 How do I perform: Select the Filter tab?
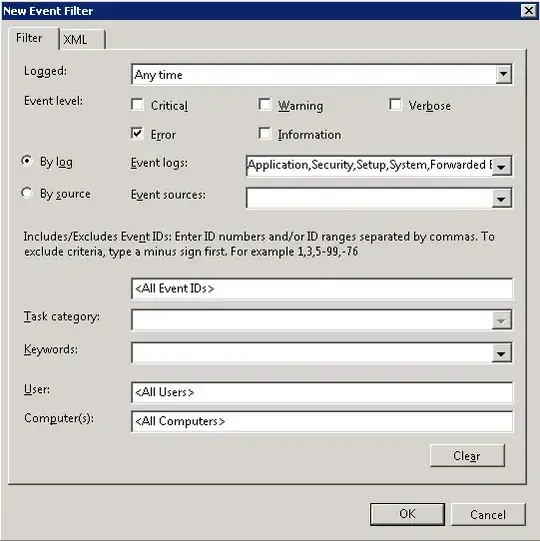click(33, 38)
